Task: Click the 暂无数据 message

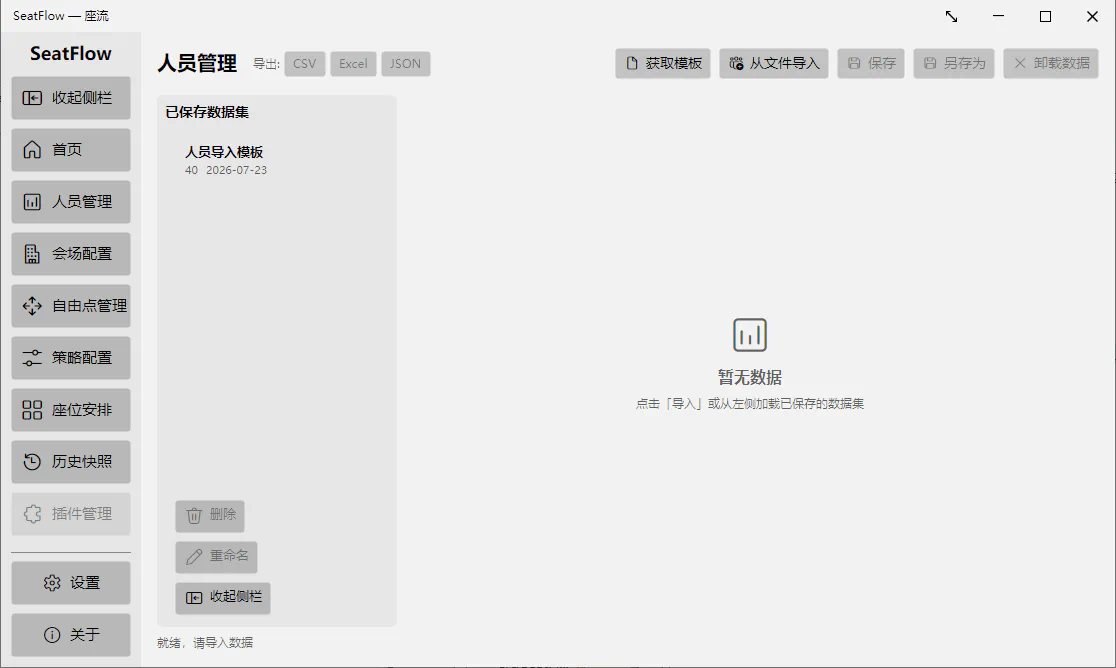Action: coord(749,377)
